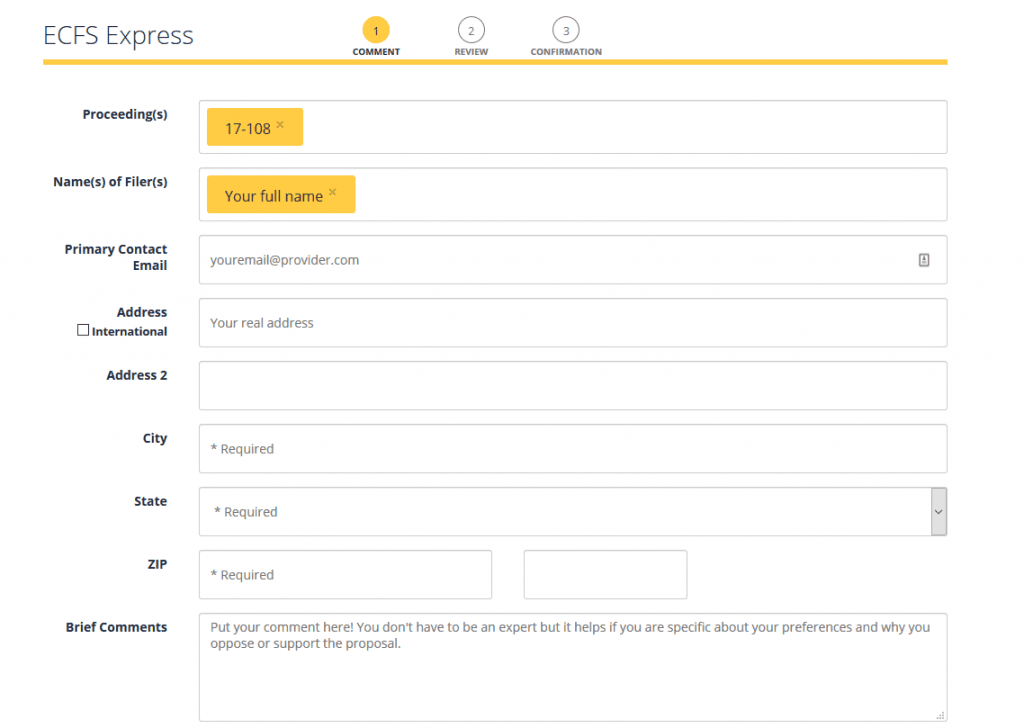Click the Address 2 input field

pyautogui.click(x=572, y=386)
